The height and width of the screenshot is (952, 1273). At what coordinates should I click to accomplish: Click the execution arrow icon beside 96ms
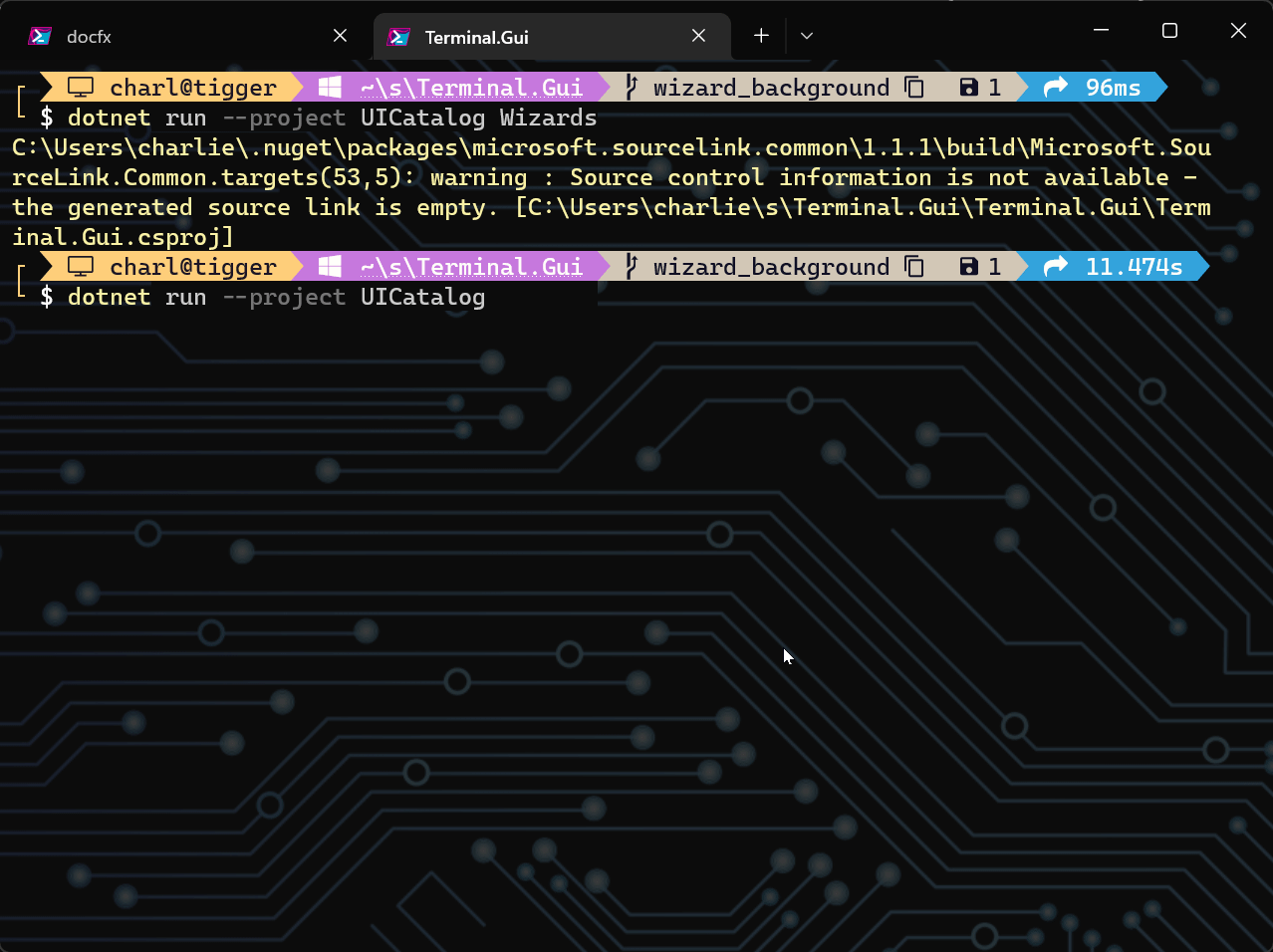tap(1055, 88)
